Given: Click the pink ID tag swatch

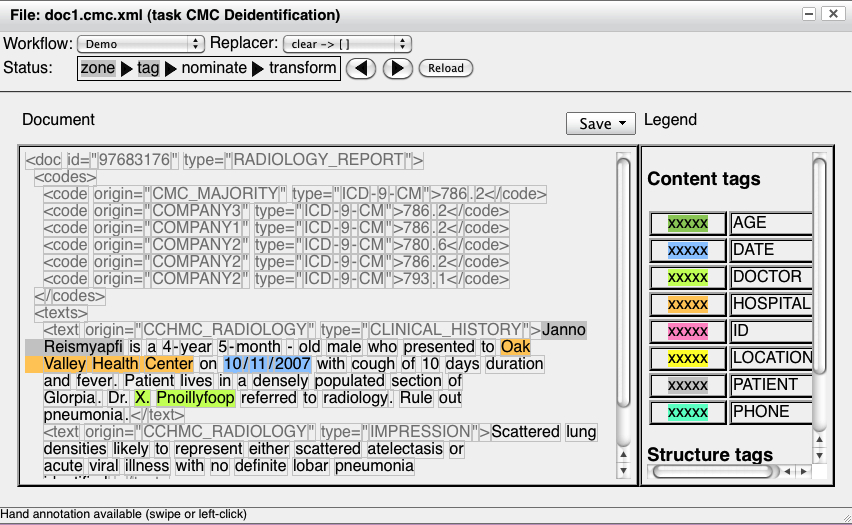Looking at the screenshot, I should 687,331.
